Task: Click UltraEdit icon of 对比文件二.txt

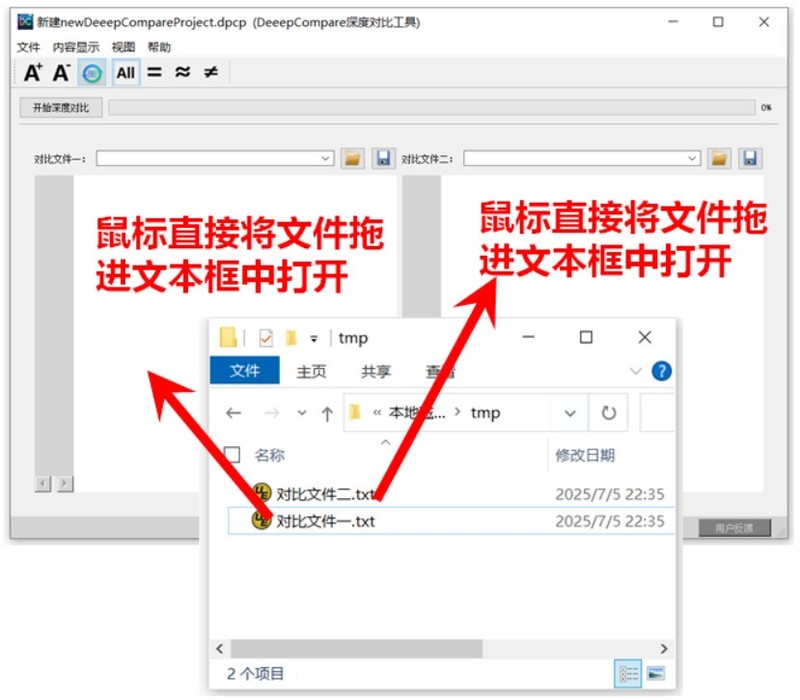Action: (262, 492)
